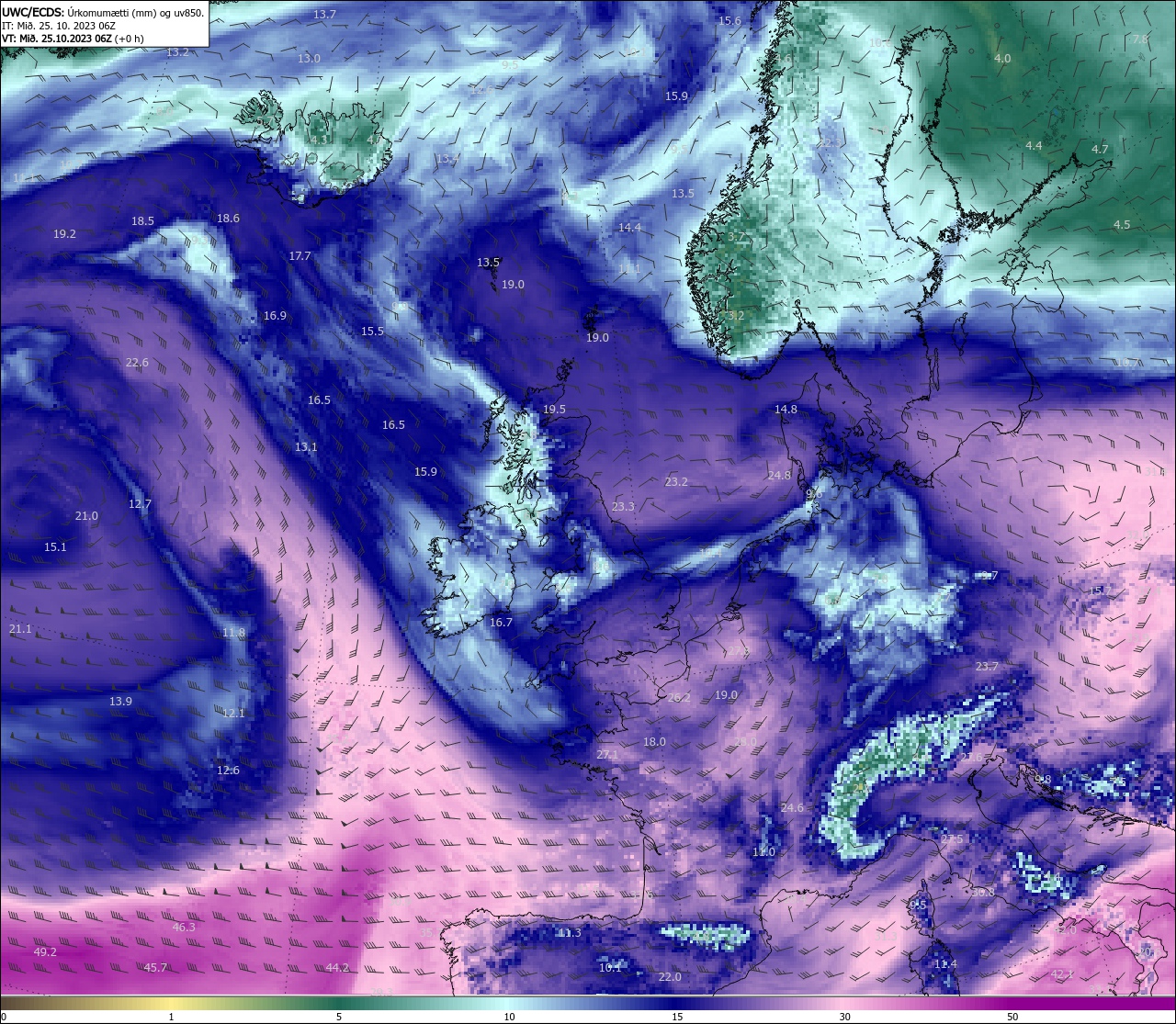Image resolution: width=1176 pixels, height=1024 pixels.
Task: Click the '49.2' value label
Action: point(45,952)
